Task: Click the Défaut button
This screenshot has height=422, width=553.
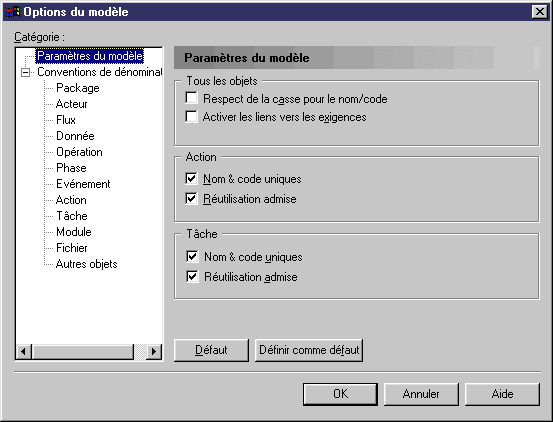Action: pos(211,350)
